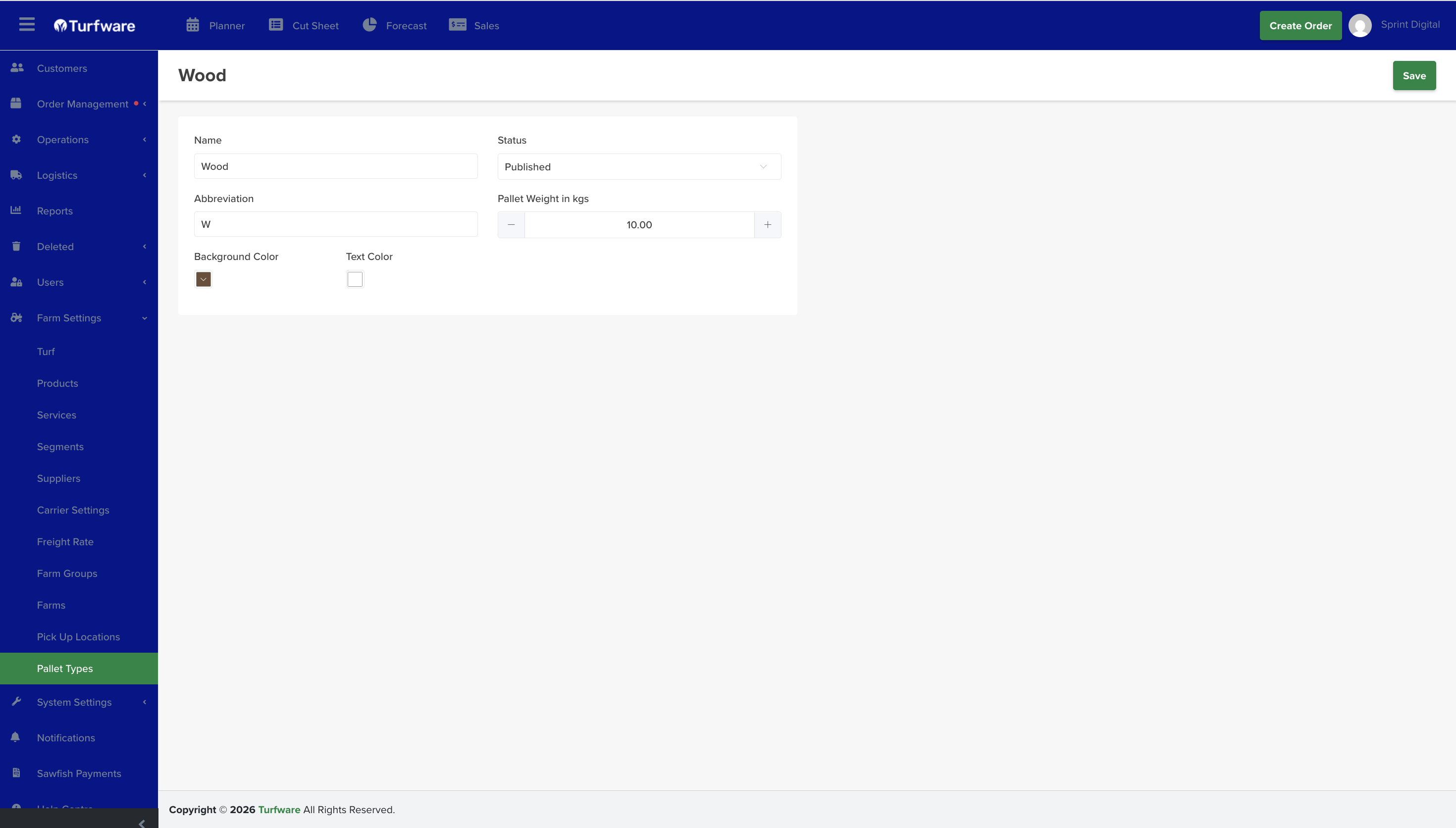This screenshot has height=828, width=1456.
Task: Open the Status dropdown
Action: (639, 166)
